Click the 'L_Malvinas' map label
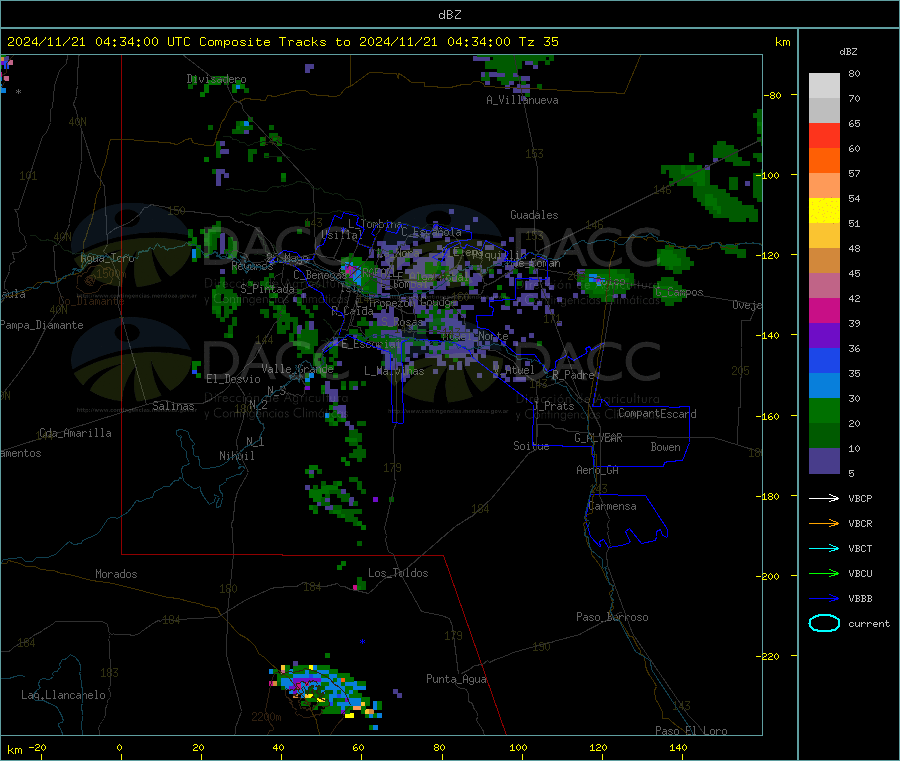Viewport: 900px width, 761px height. click(394, 371)
